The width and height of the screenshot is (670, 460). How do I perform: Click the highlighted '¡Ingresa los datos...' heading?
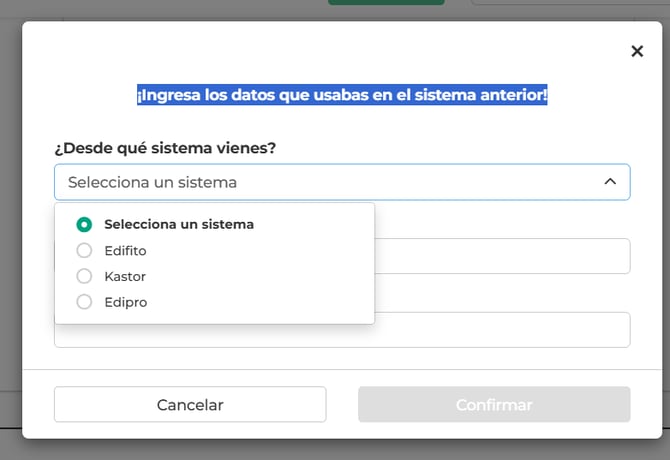point(342,95)
